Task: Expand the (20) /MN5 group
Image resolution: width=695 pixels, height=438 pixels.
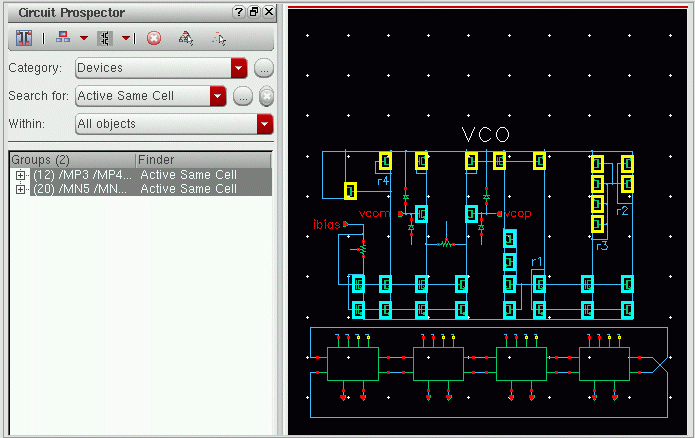Action: [20, 189]
